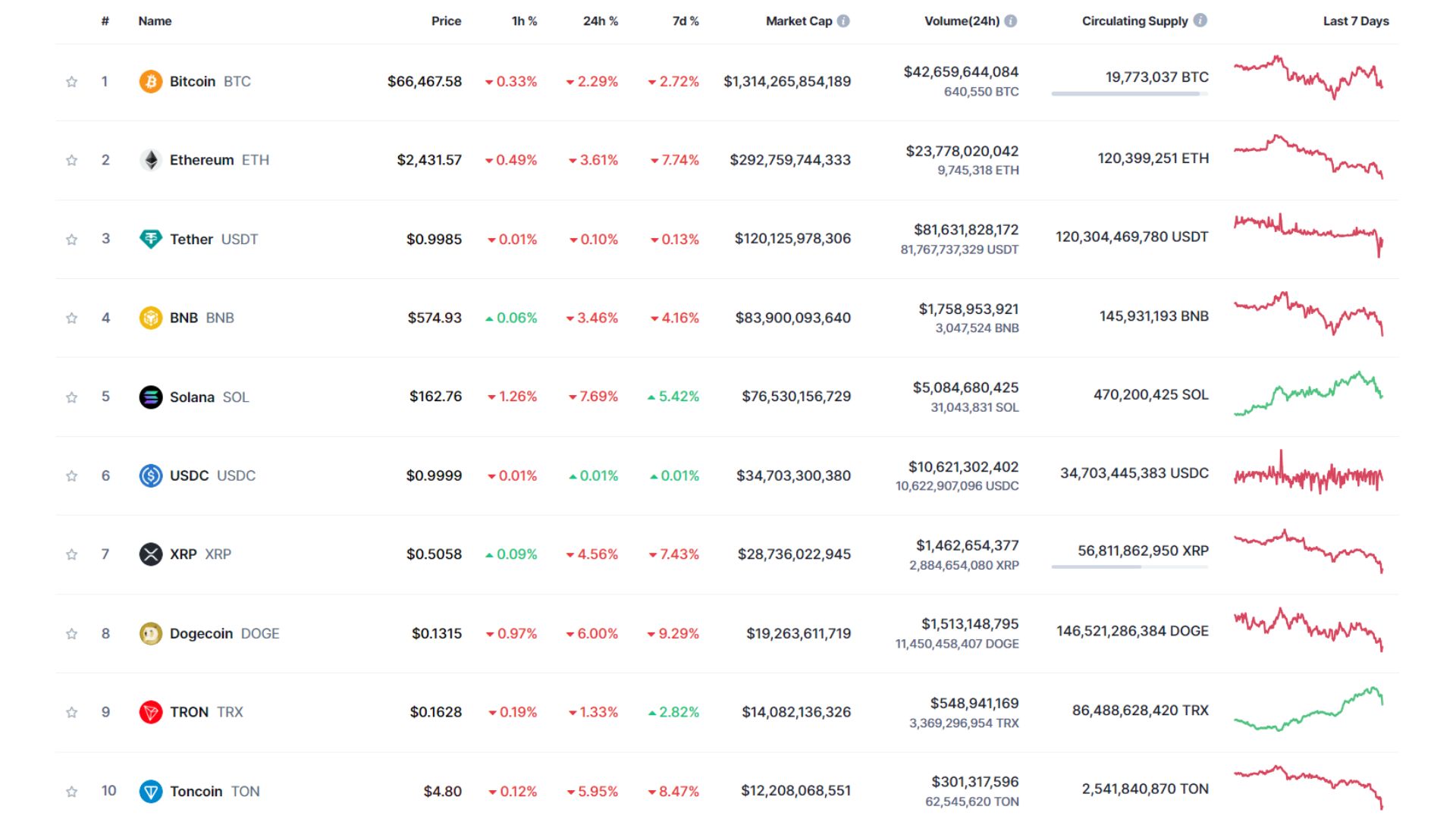This screenshot has height=819, width=1456.
Task: Click the Bitcoin coin logo
Action: (150, 81)
